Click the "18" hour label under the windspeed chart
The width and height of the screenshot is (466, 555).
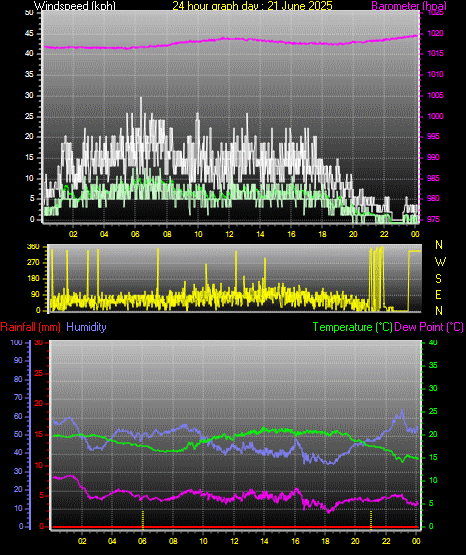tap(322, 234)
